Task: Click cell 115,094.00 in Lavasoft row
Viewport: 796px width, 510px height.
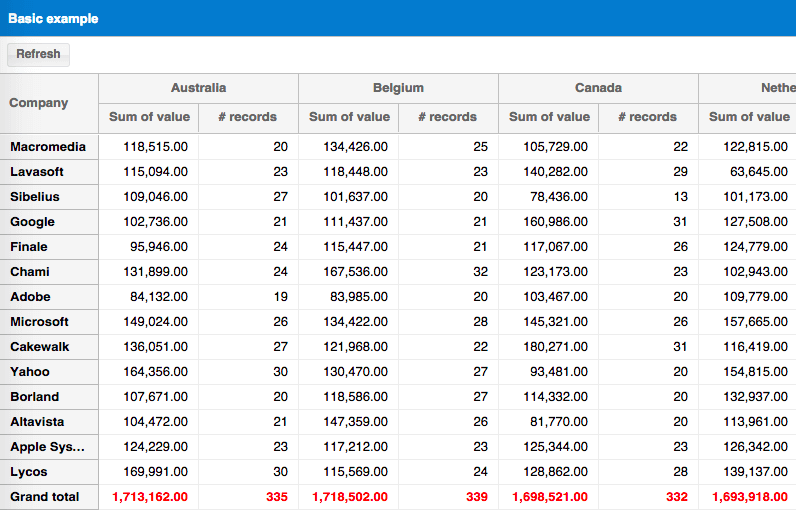Action: click(149, 172)
